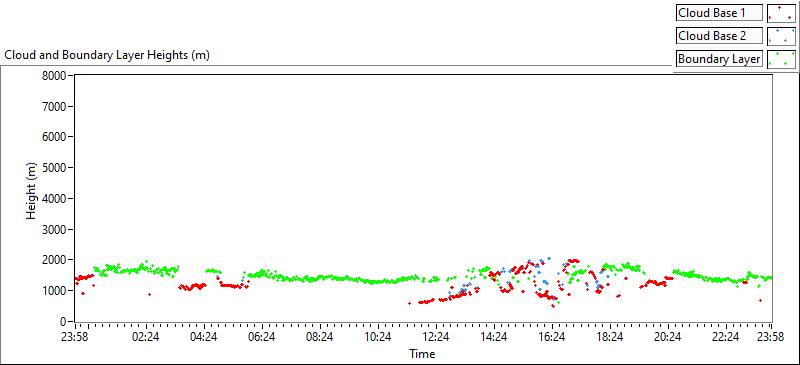Viewport: 800px width, 365px height.
Task: Select the Cloud Base 1 legend label
Action: (x=719, y=13)
